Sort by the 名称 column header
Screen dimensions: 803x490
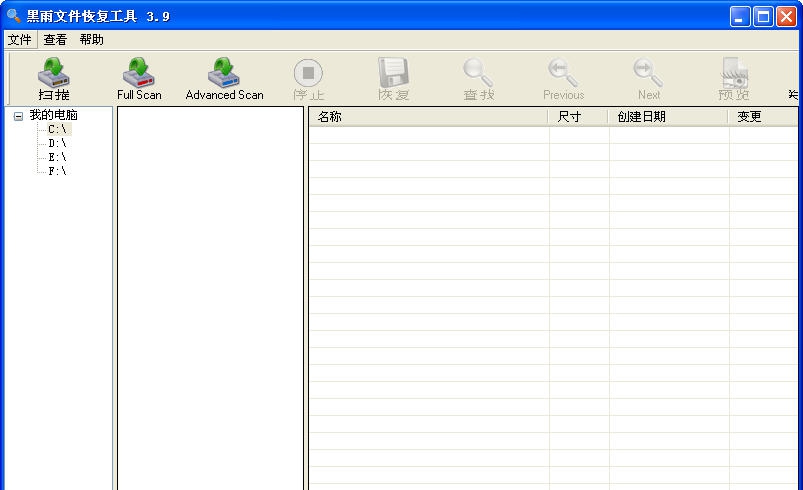tap(428, 117)
